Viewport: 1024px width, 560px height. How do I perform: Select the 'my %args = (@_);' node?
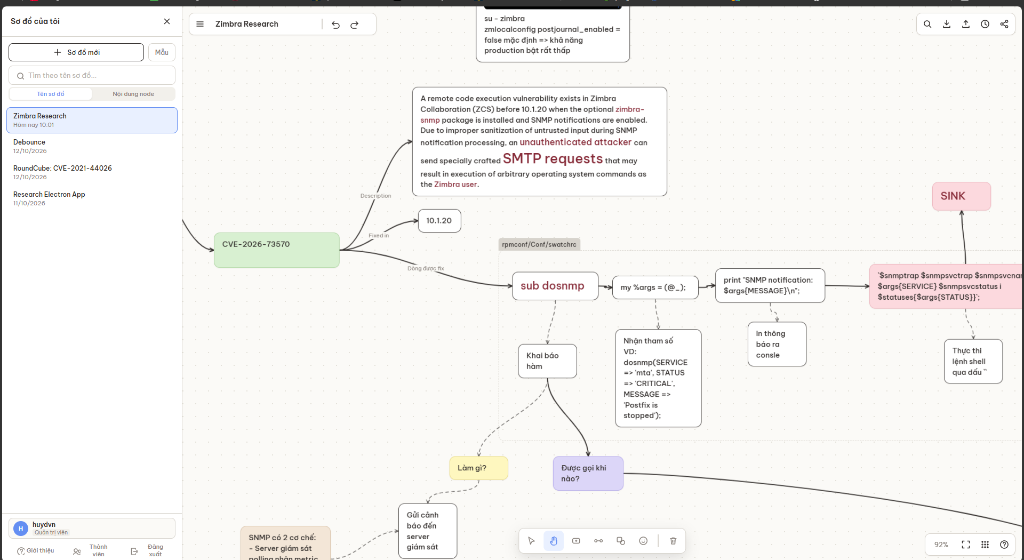click(x=655, y=287)
